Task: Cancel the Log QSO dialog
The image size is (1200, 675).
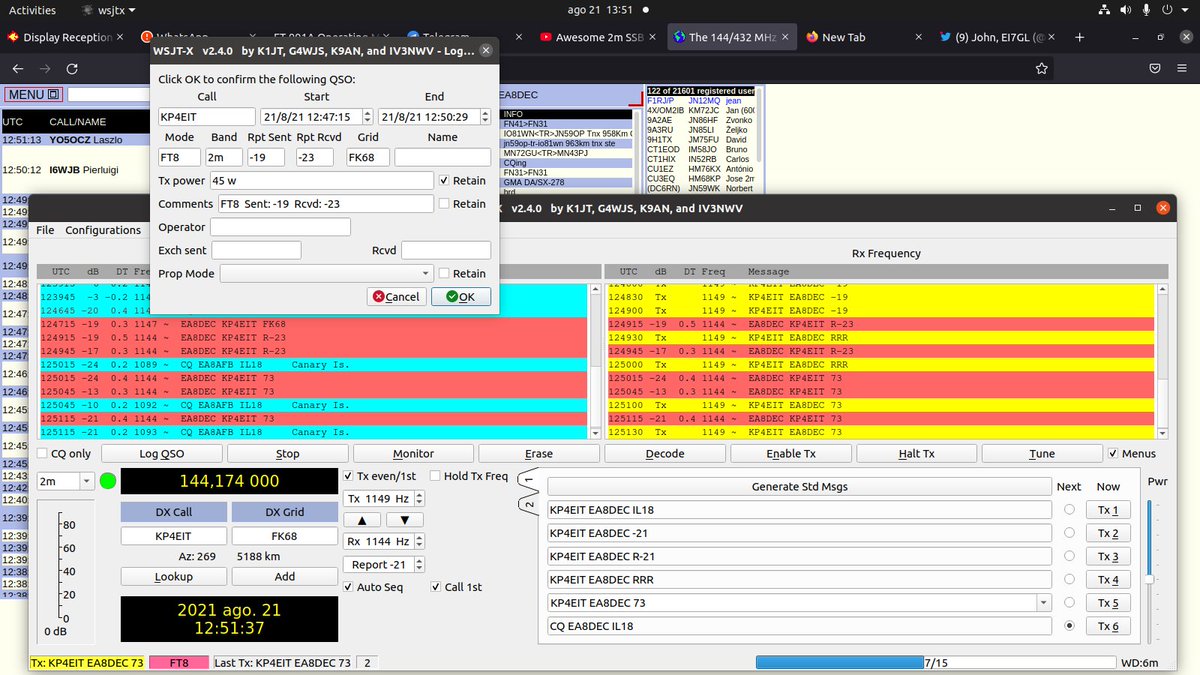Action: [396, 296]
